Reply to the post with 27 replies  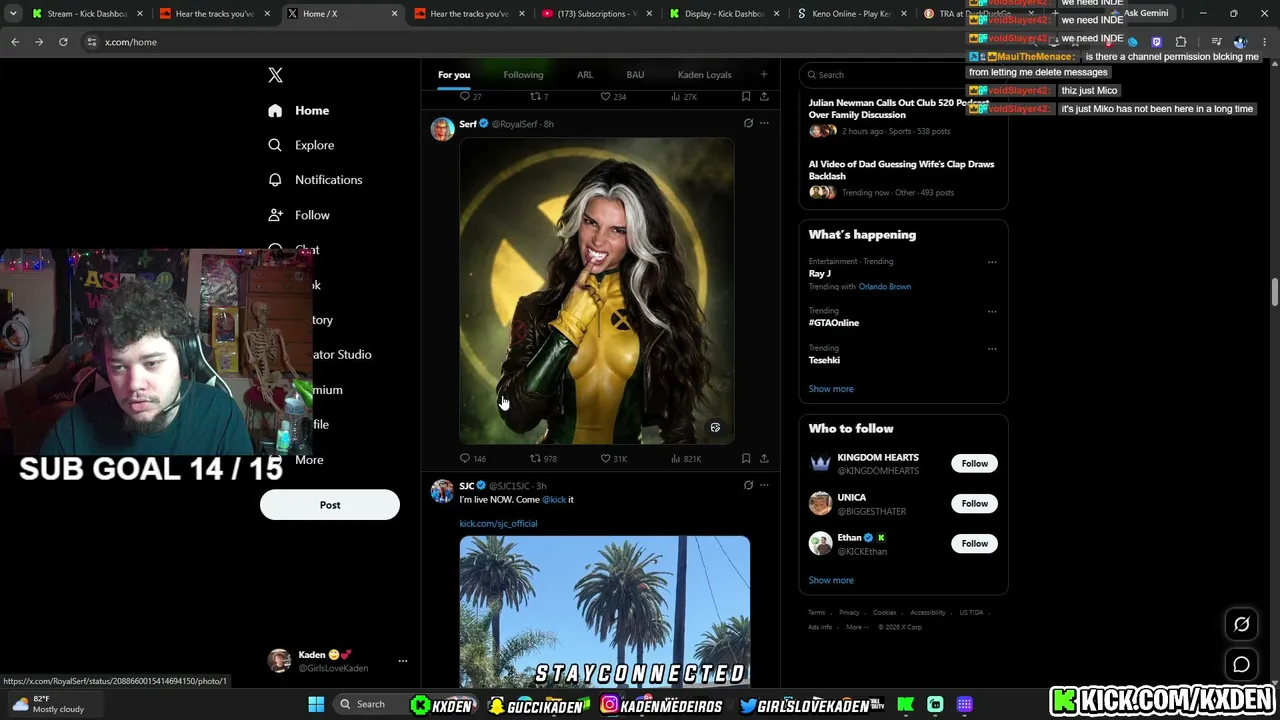(x=470, y=96)
